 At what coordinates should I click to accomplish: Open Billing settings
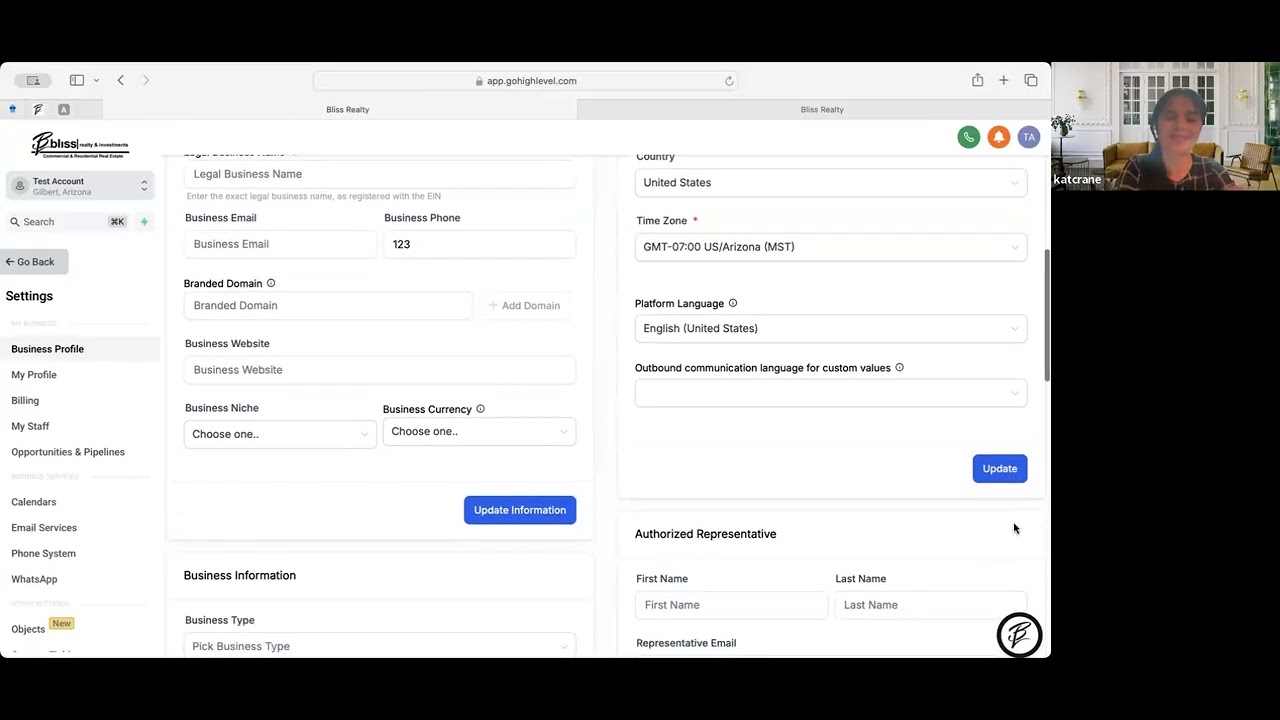[x=25, y=400]
